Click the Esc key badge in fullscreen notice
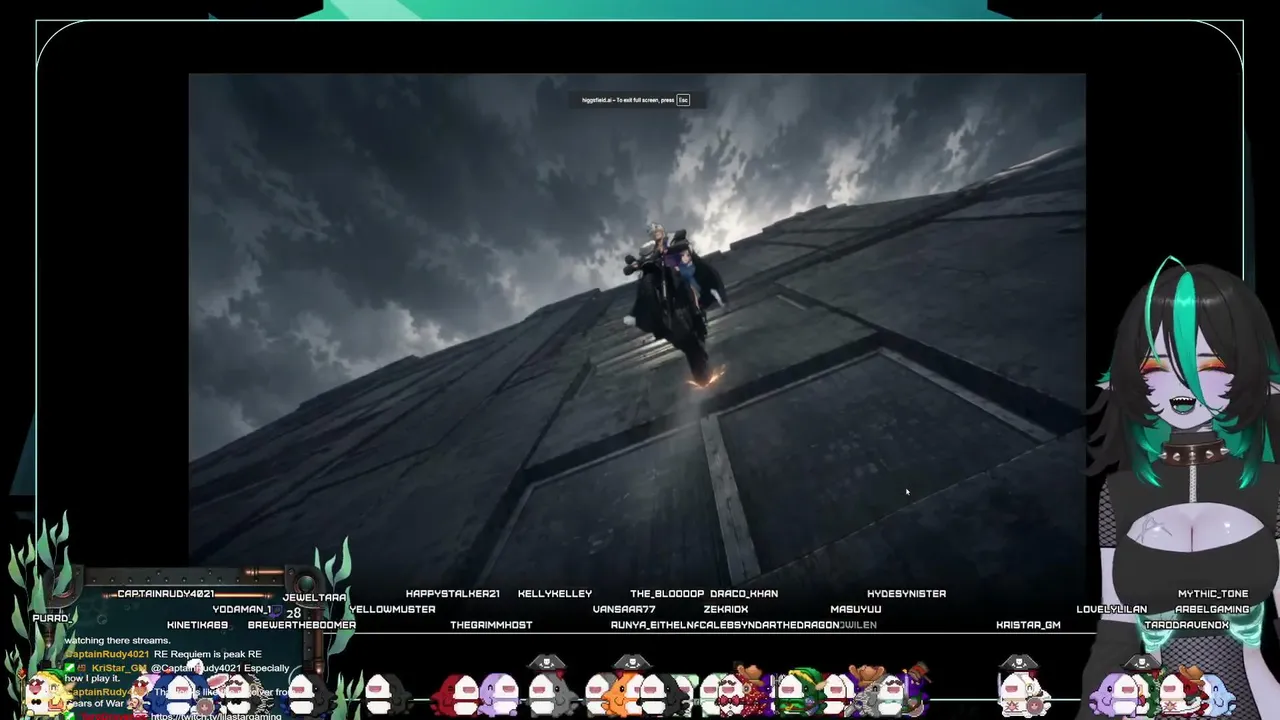The height and width of the screenshot is (720, 1280). 683,100
